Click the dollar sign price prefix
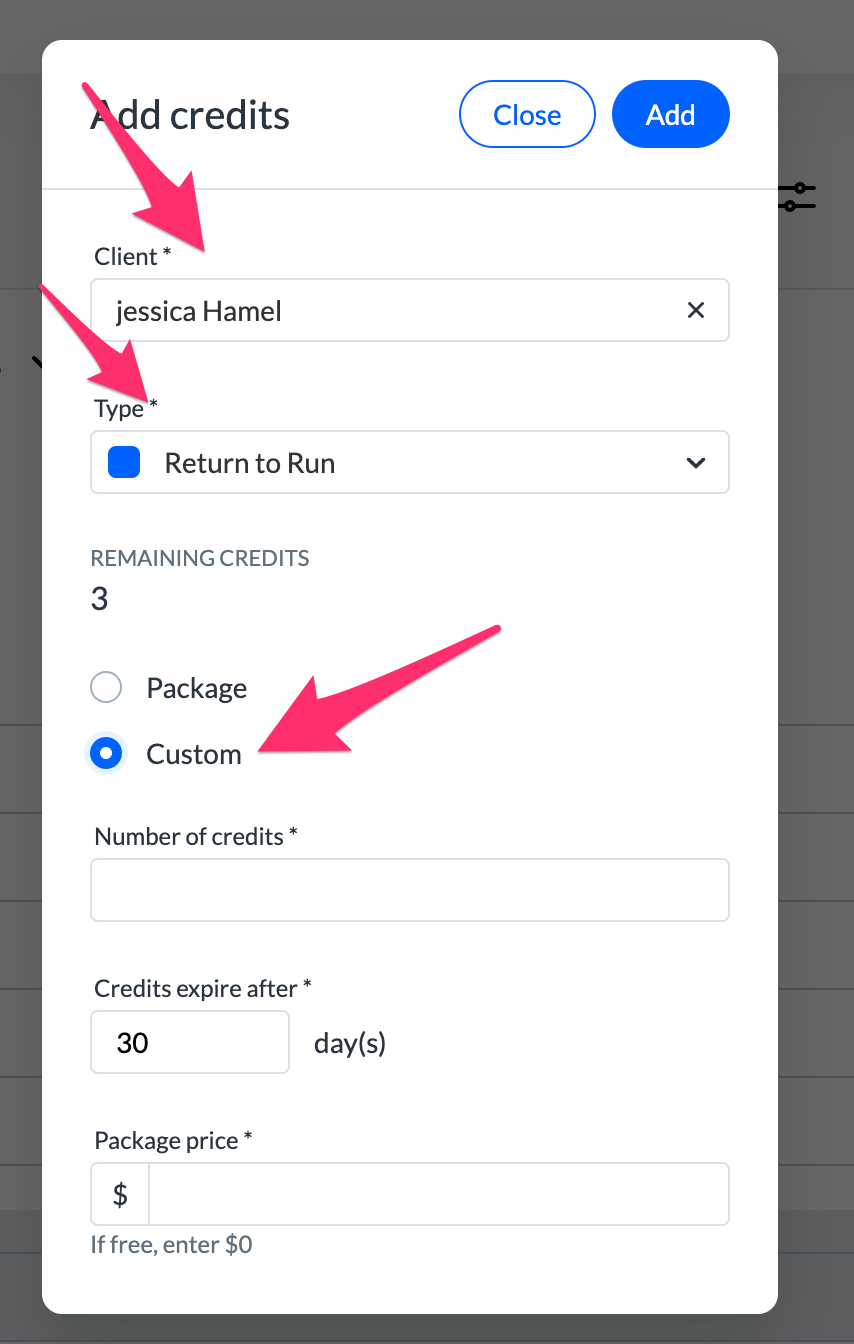 [x=120, y=1194]
